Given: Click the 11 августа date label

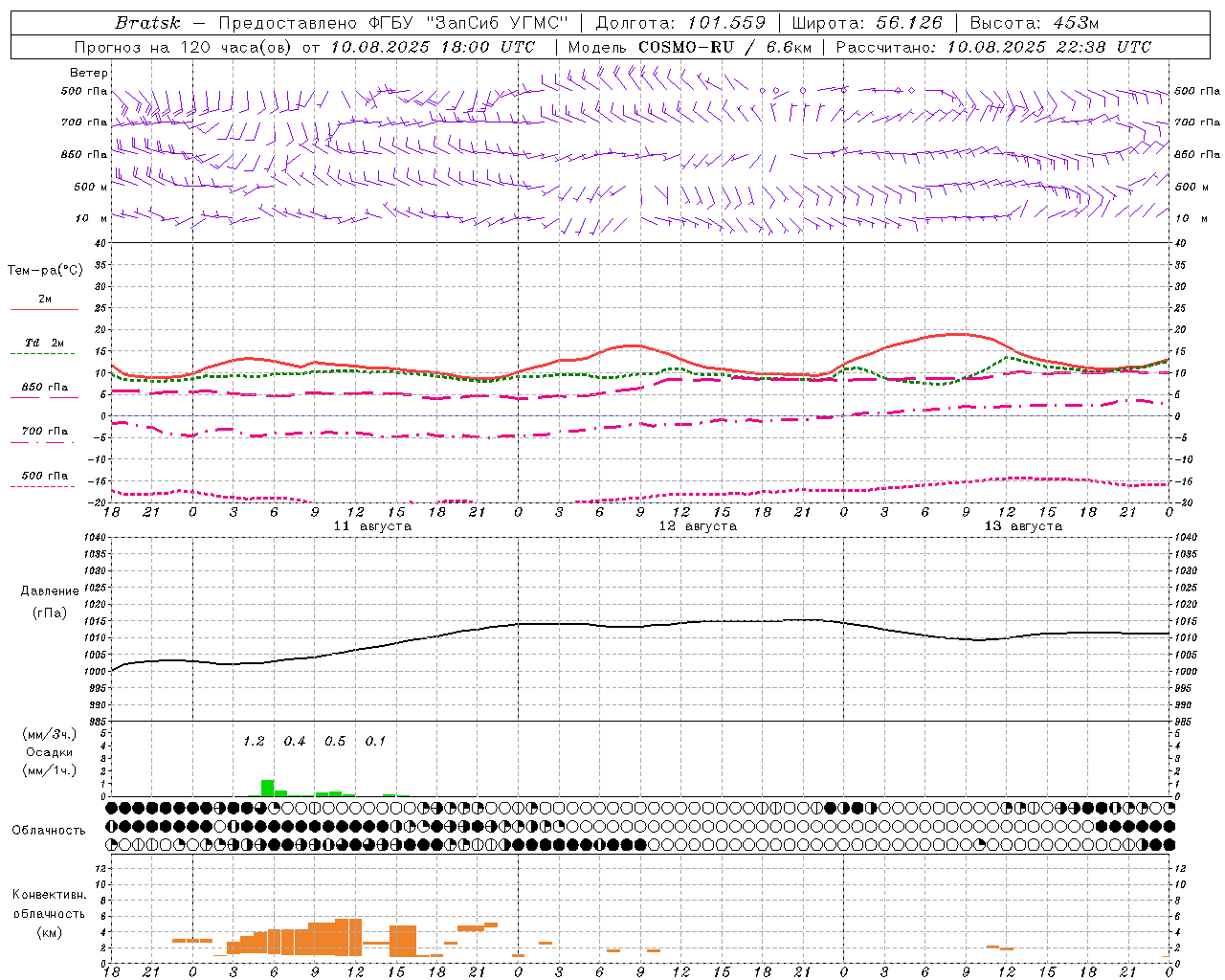Looking at the screenshot, I should tap(372, 526).
